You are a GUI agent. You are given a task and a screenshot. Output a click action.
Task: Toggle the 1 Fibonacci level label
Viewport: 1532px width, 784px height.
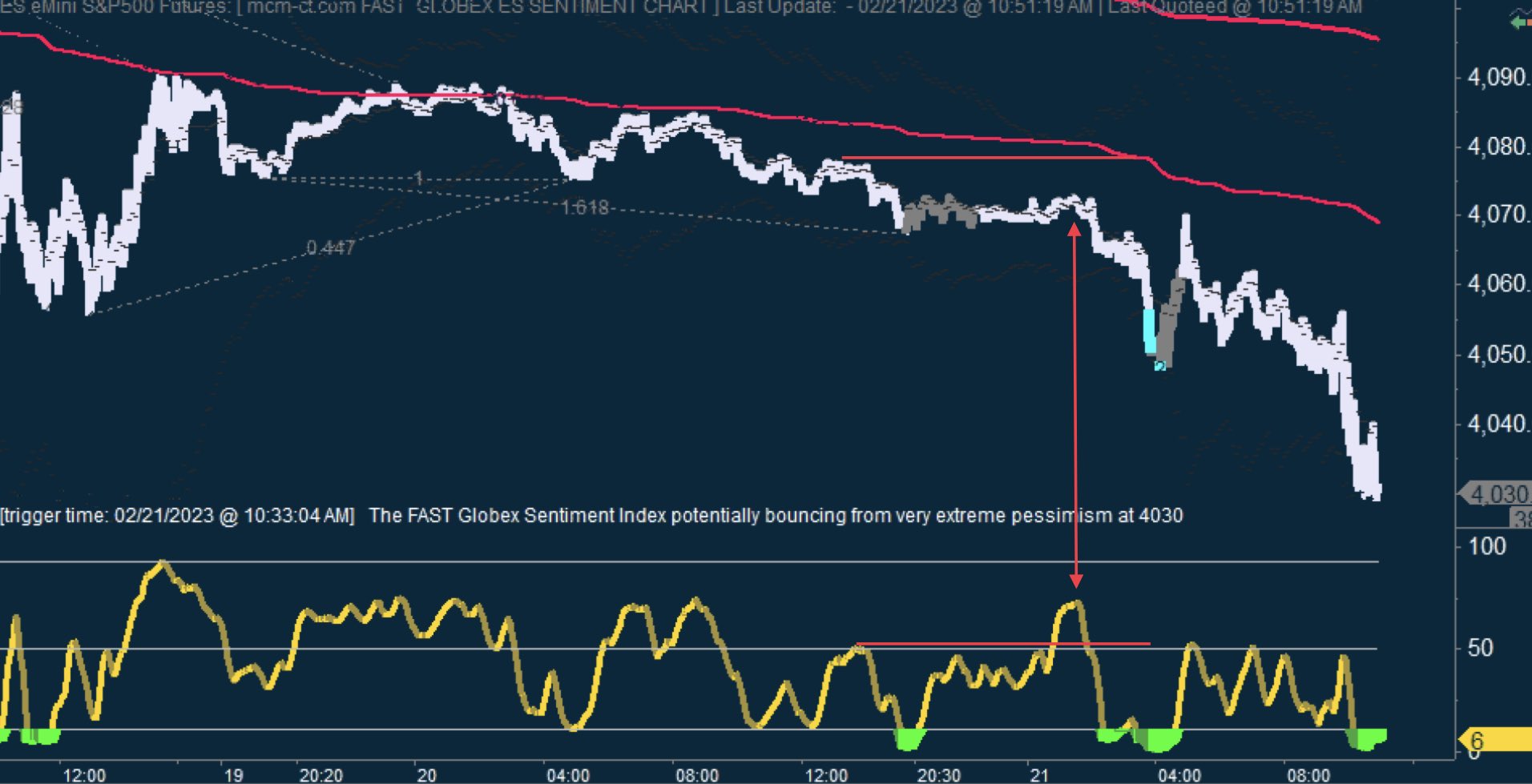click(x=419, y=178)
